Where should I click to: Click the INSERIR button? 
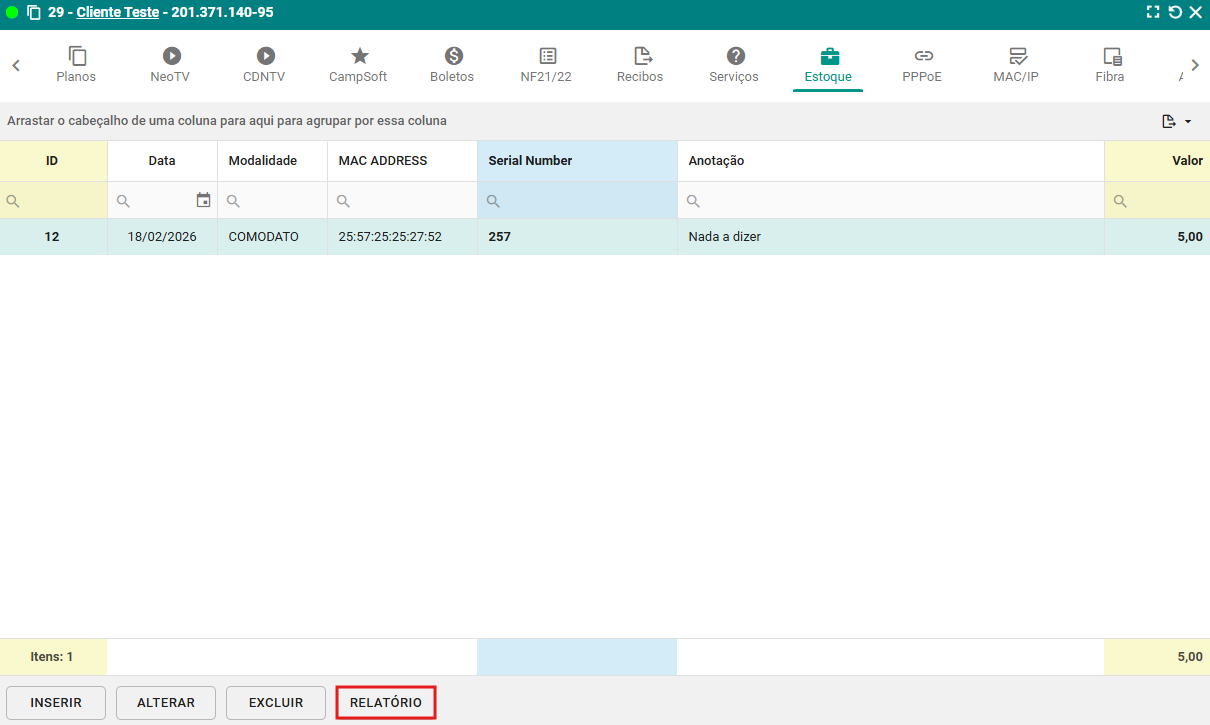tap(56, 703)
